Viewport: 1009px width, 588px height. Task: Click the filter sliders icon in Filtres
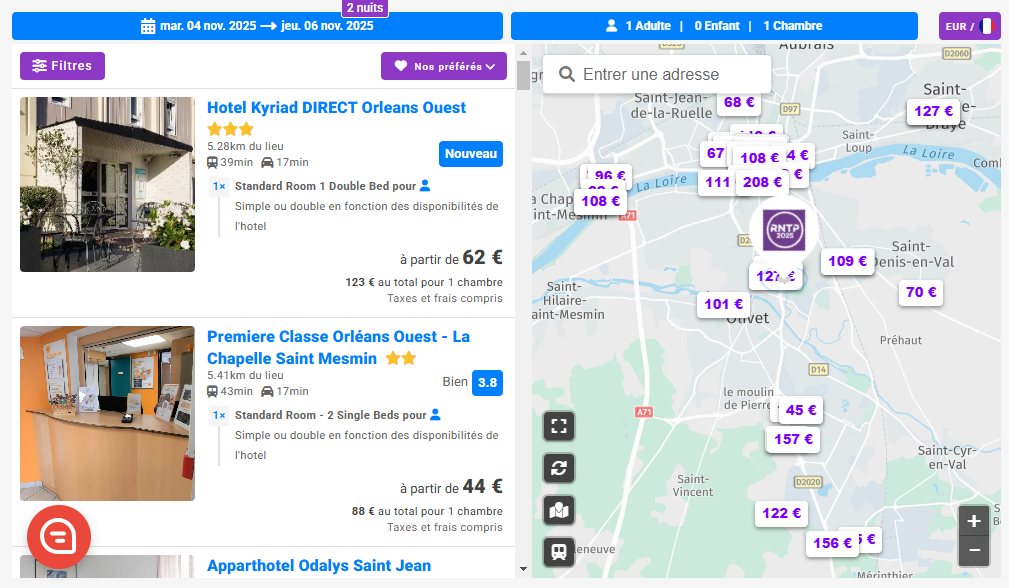pos(39,66)
